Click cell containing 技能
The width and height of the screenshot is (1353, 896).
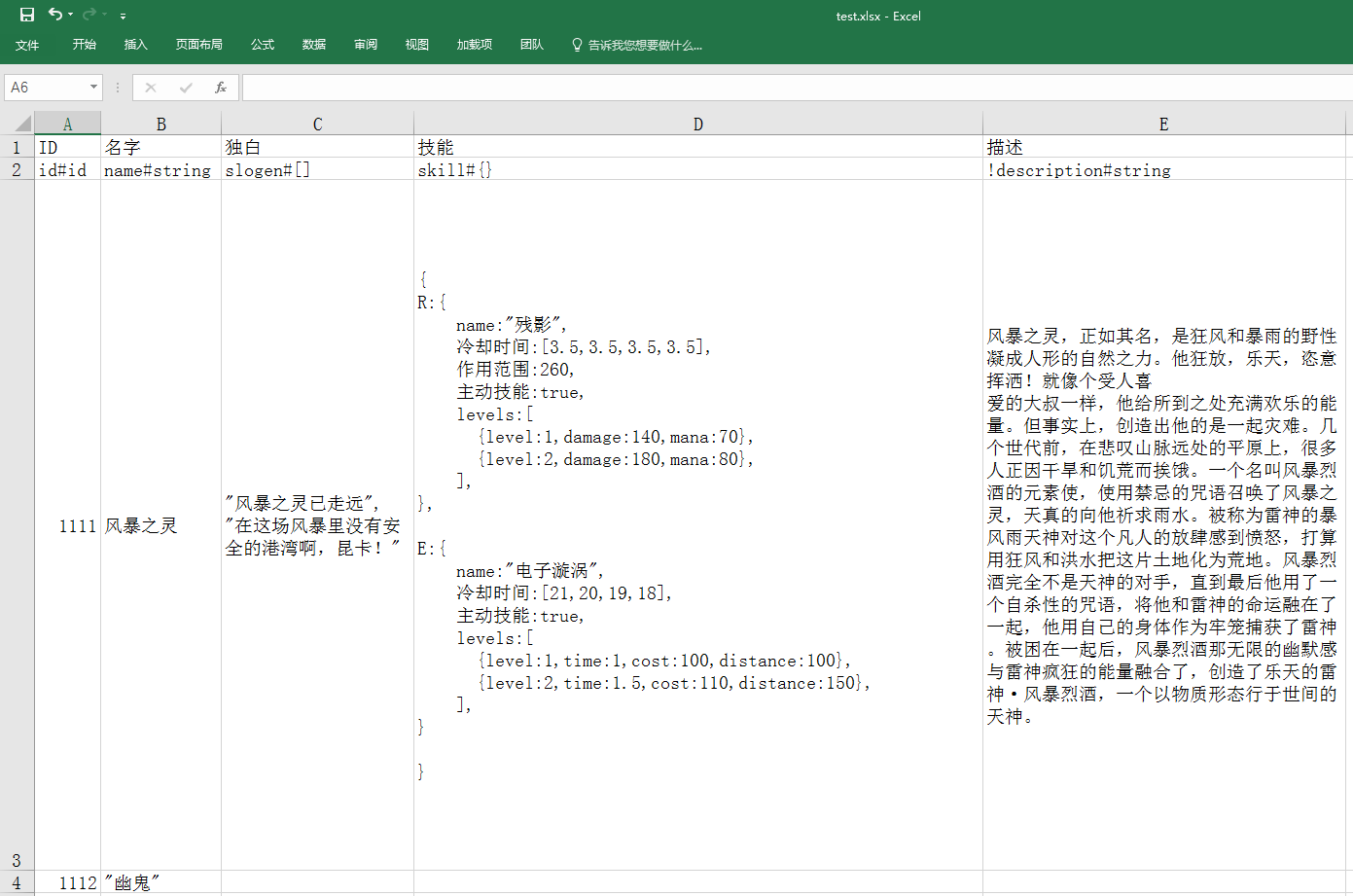click(x=698, y=147)
